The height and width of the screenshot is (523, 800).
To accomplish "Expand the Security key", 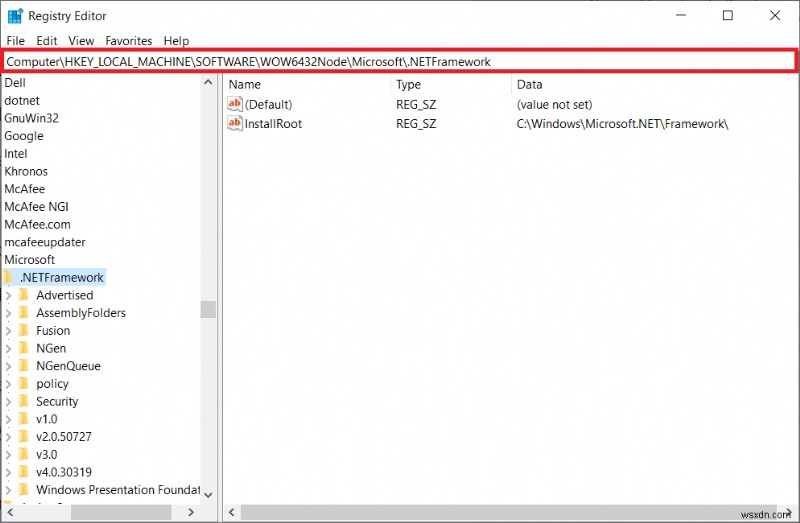I will tap(8, 402).
